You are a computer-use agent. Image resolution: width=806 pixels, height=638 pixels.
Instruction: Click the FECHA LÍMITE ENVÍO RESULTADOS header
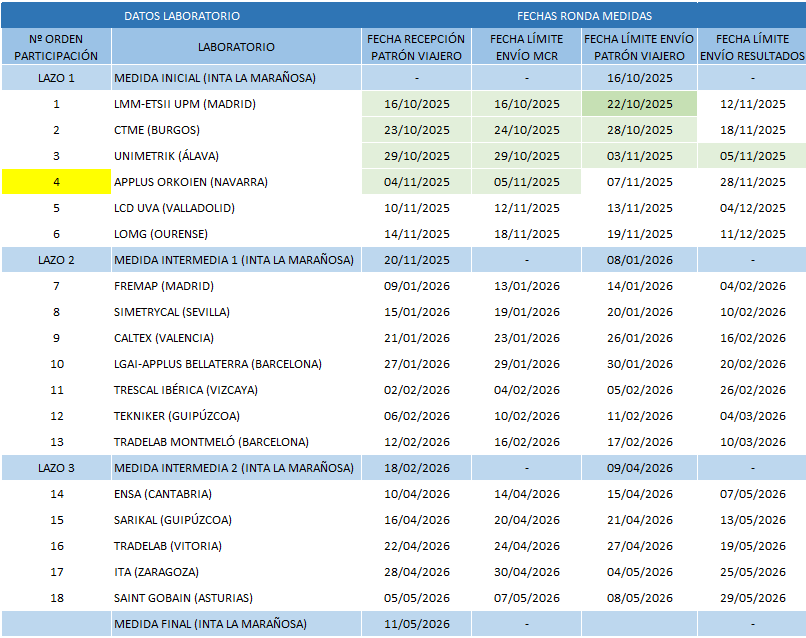(752, 47)
